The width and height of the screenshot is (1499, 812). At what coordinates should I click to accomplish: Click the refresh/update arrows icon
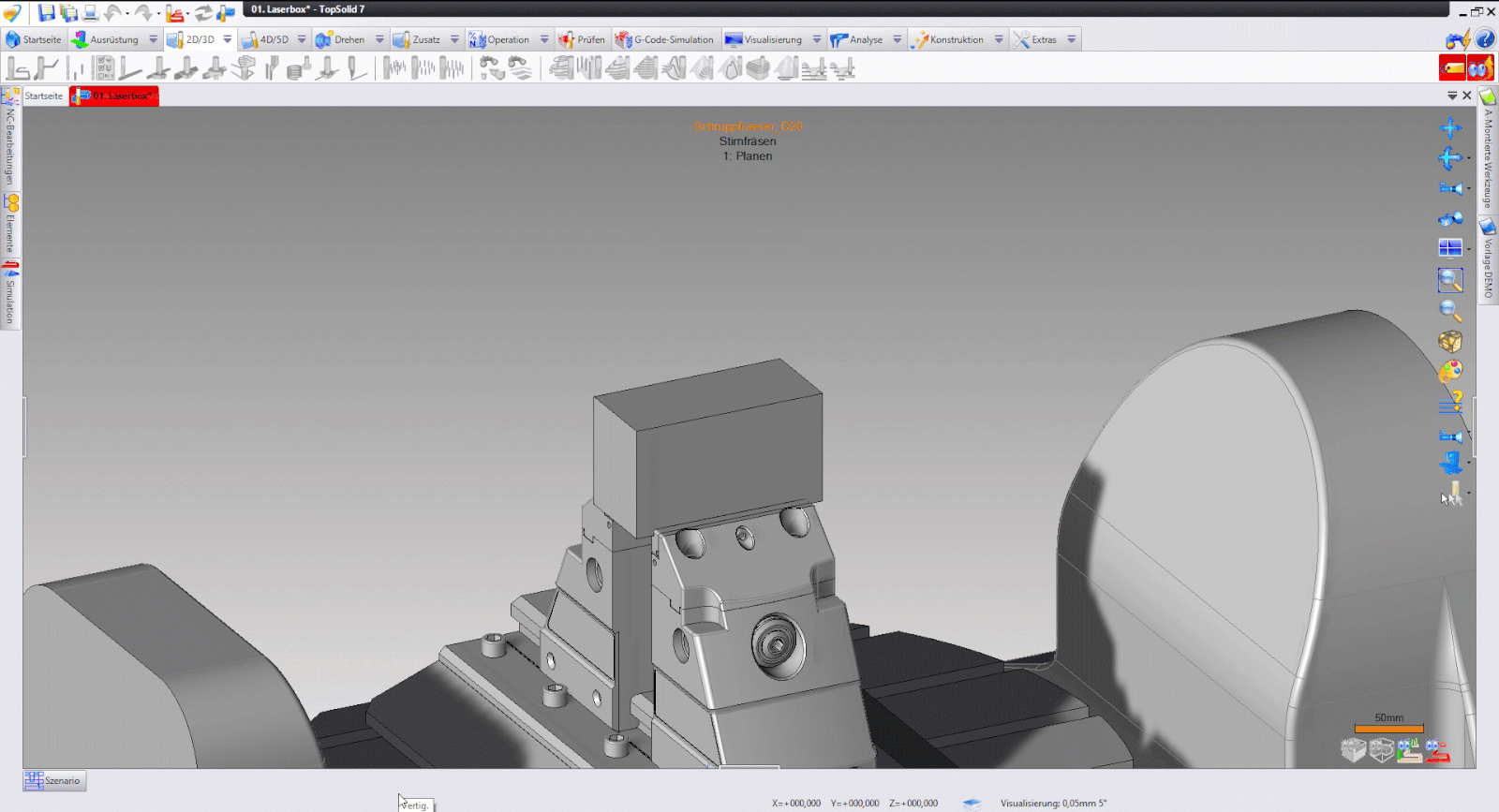click(x=203, y=13)
